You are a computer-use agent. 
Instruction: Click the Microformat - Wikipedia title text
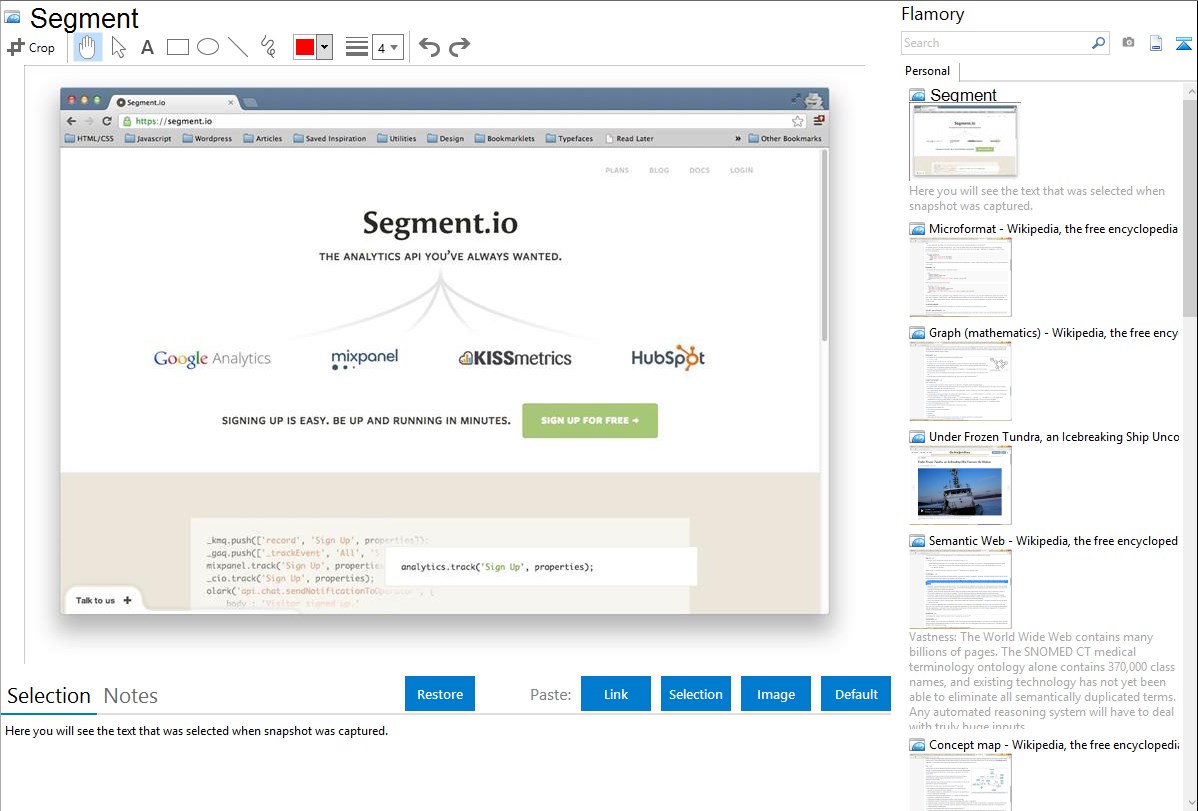point(1053,229)
